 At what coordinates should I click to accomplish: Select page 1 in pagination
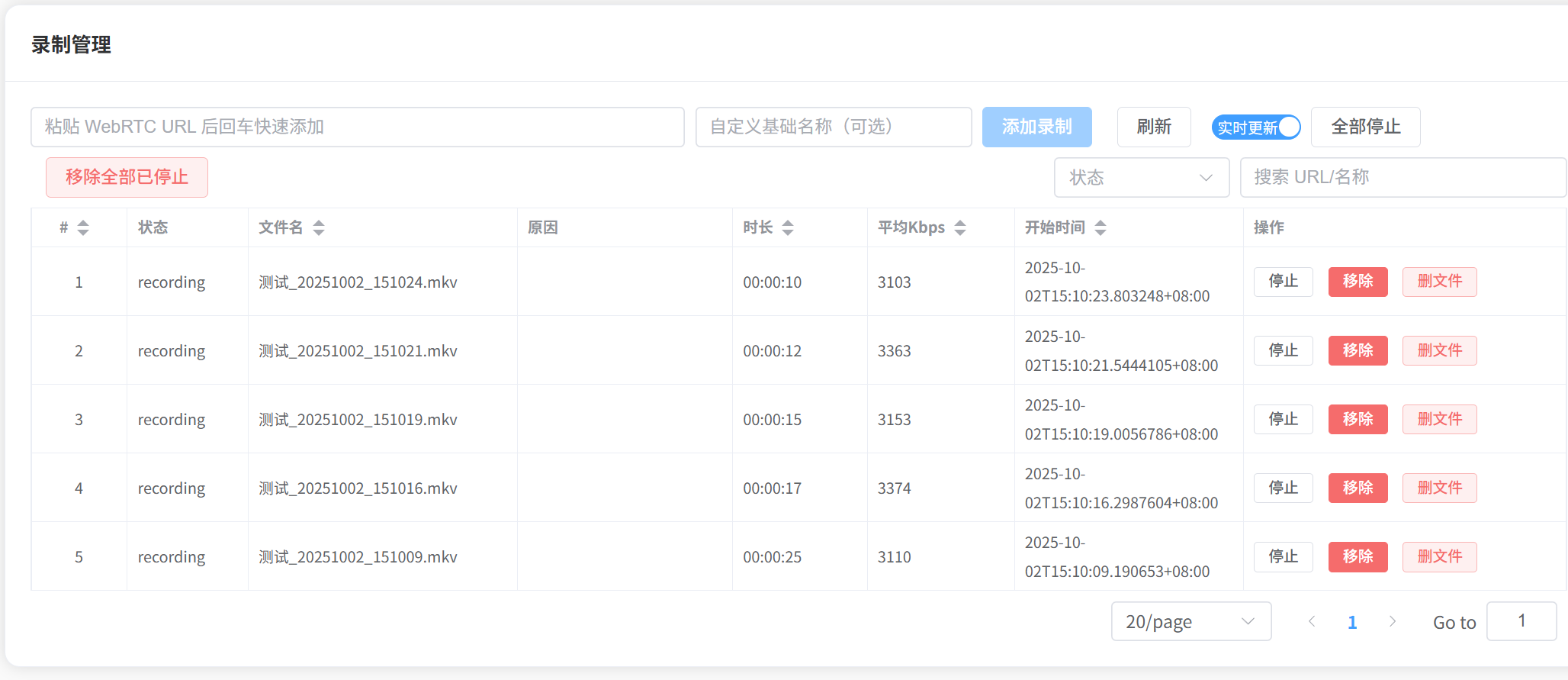1352,622
